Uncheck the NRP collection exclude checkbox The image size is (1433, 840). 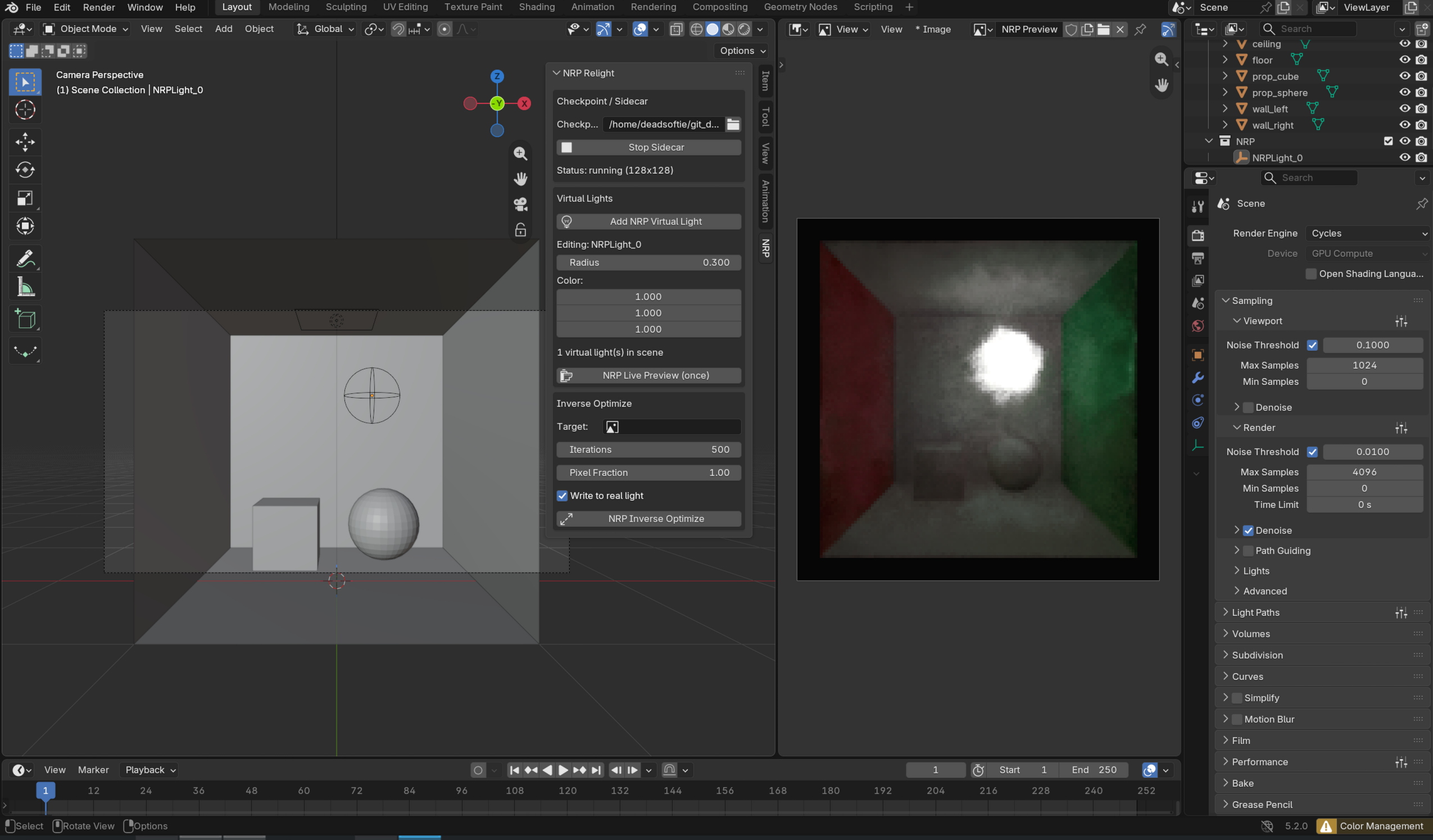[1388, 141]
